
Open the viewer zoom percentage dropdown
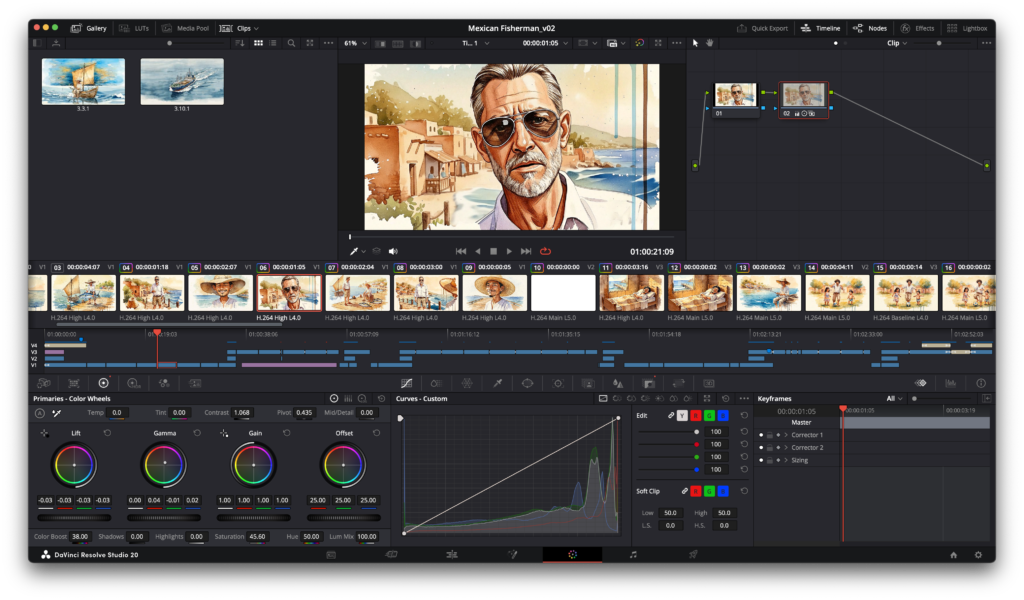pos(352,43)
